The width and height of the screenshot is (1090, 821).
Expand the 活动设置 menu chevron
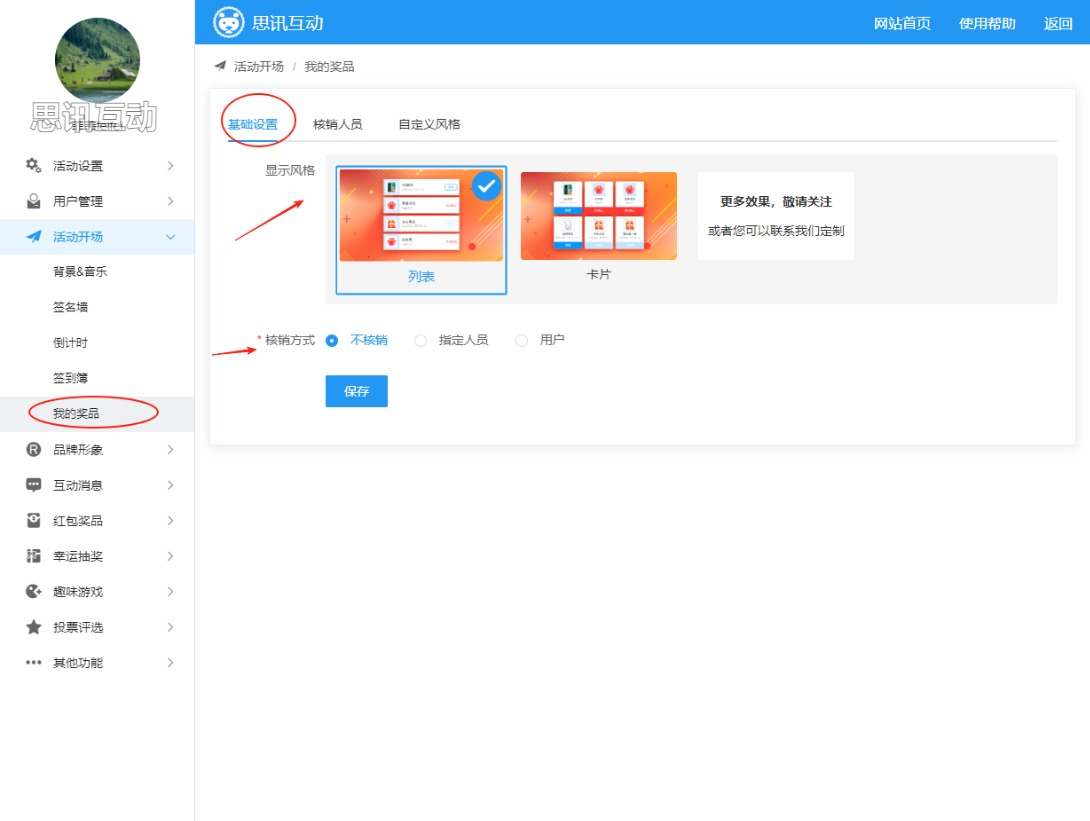point(170,165)
